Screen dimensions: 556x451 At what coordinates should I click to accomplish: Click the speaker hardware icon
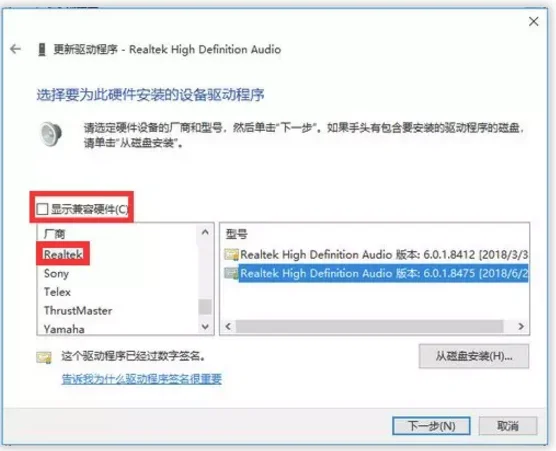(x=51, y=134)
